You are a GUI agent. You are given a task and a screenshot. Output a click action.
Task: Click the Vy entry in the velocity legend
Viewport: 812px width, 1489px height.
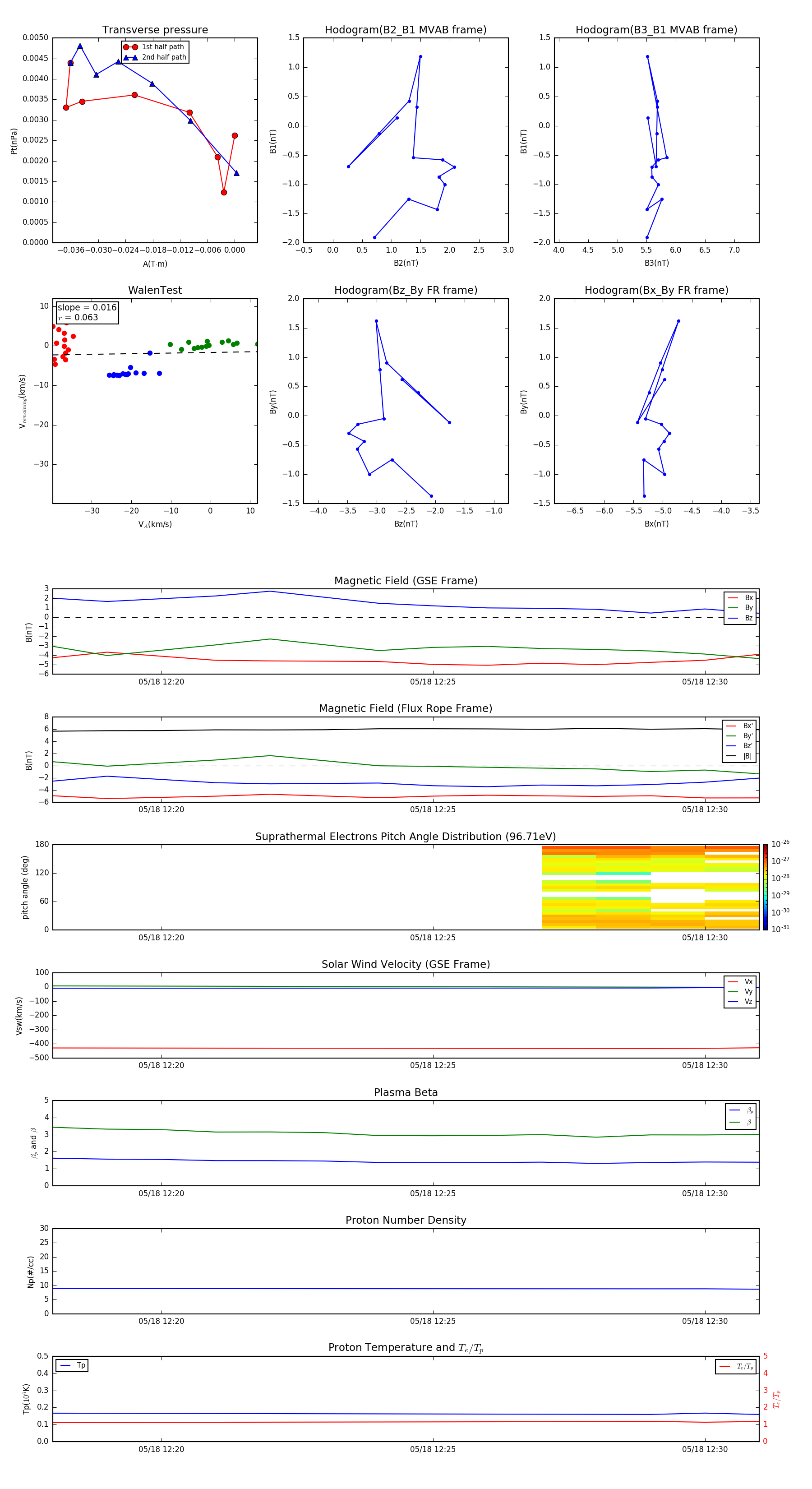pos(740,991)
